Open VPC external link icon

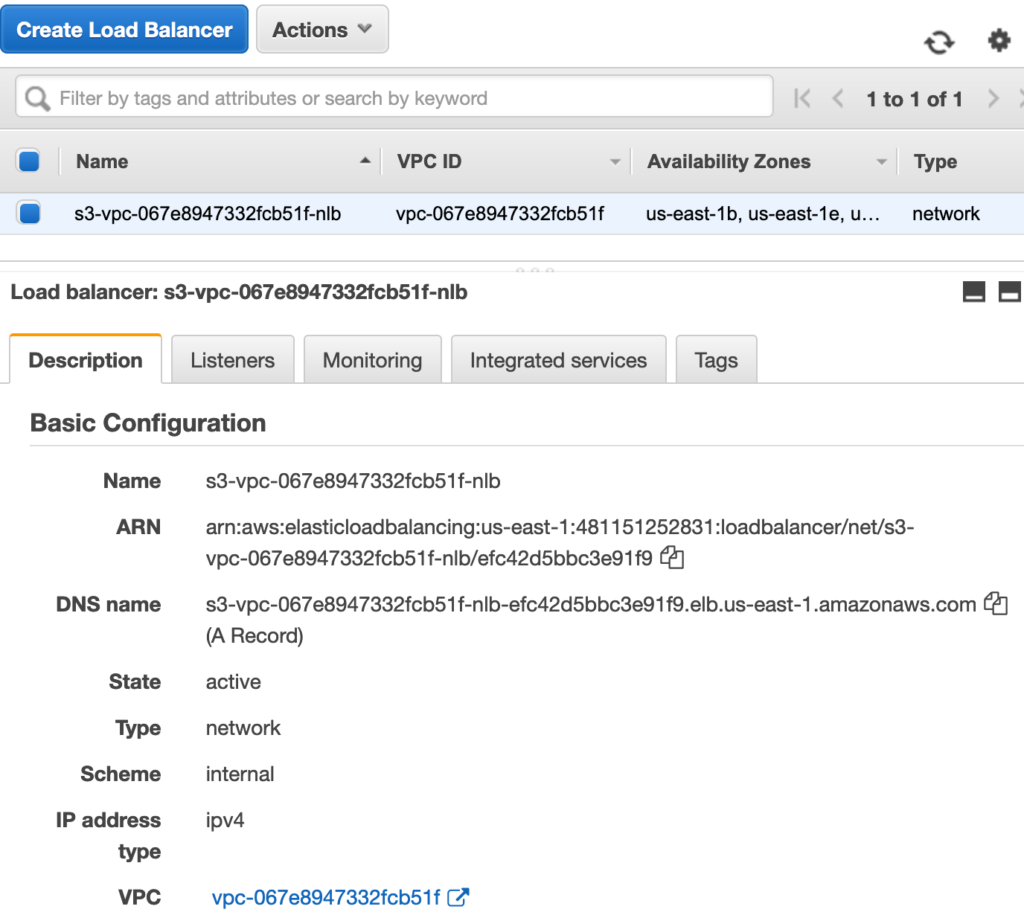tap(458, 897)
